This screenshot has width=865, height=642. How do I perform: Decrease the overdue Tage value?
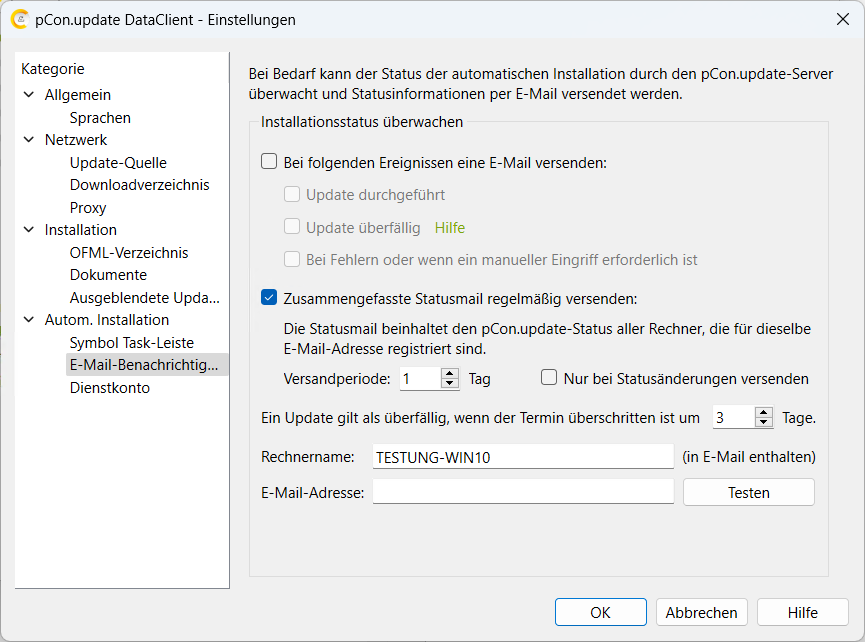763,422
